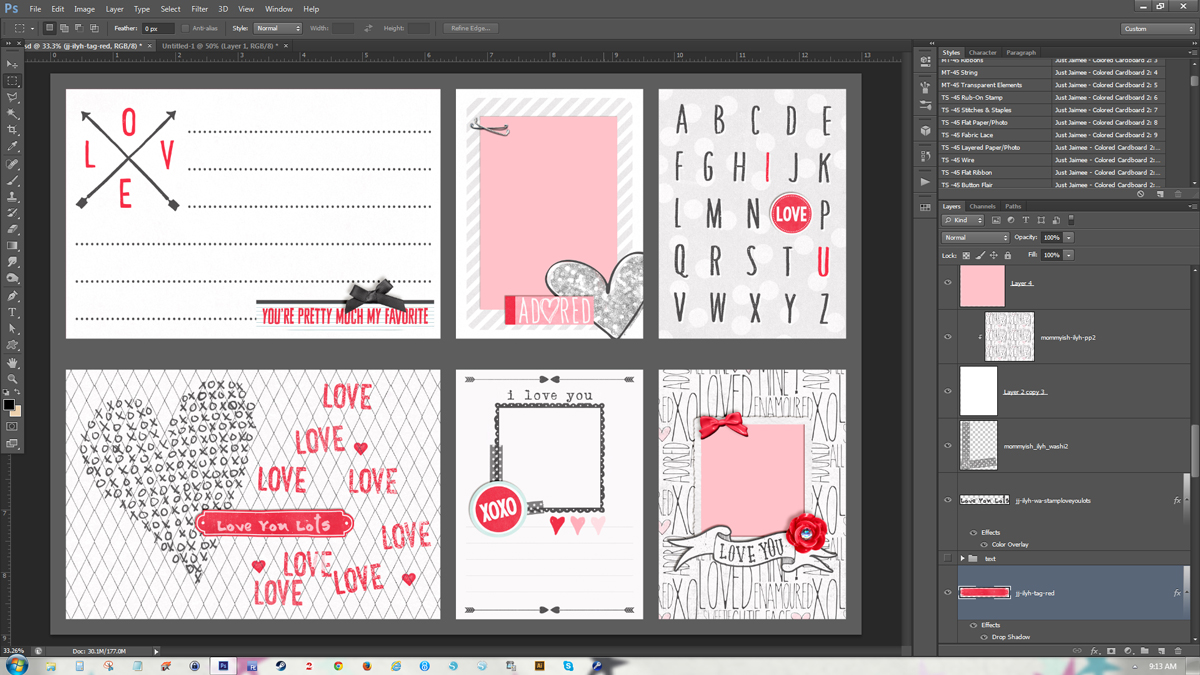
Task: Select the Move tool
Action: [x=13, y=64]
